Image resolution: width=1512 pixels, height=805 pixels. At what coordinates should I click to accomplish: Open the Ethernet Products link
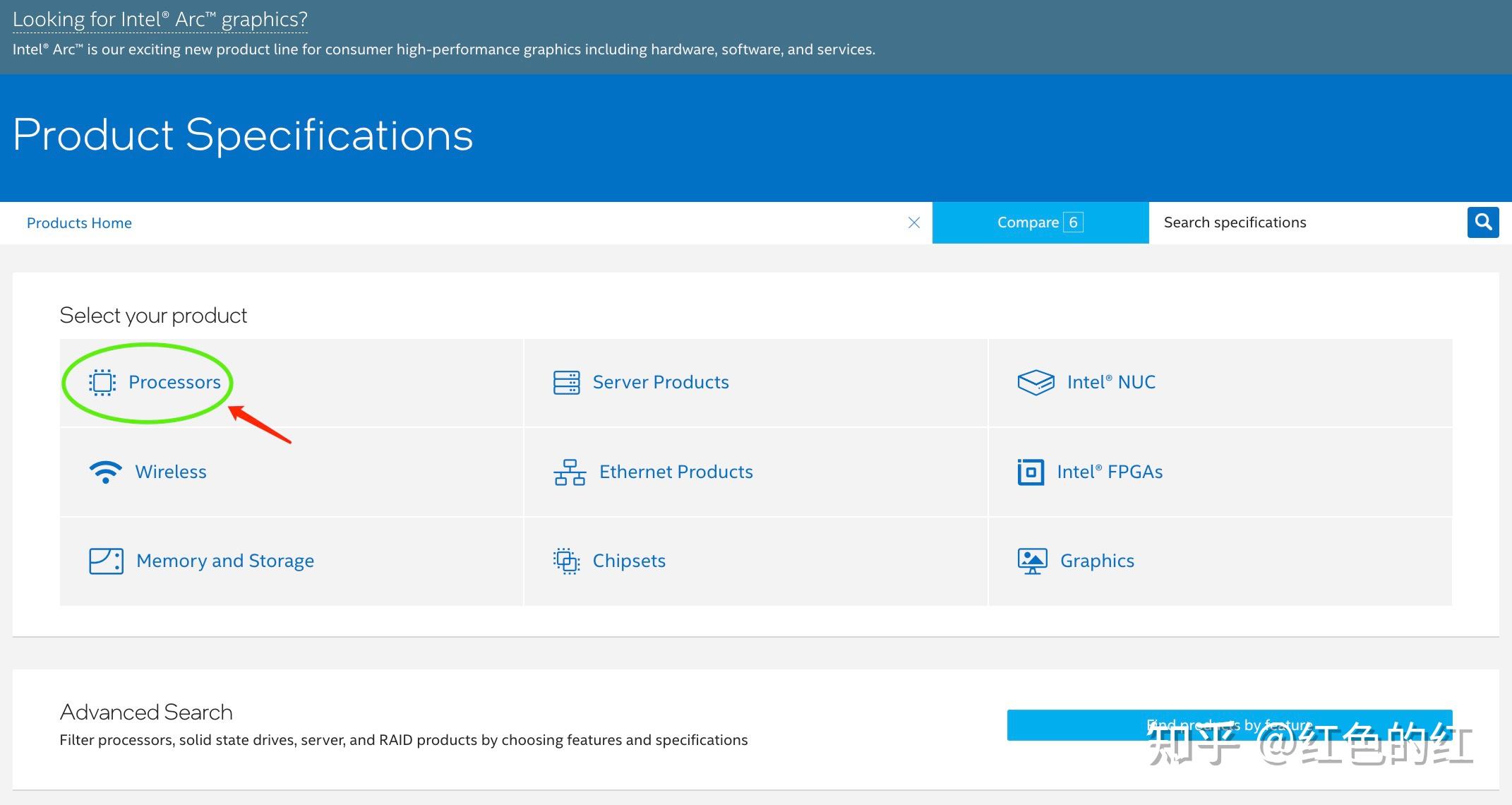click(x=676, y=472)
